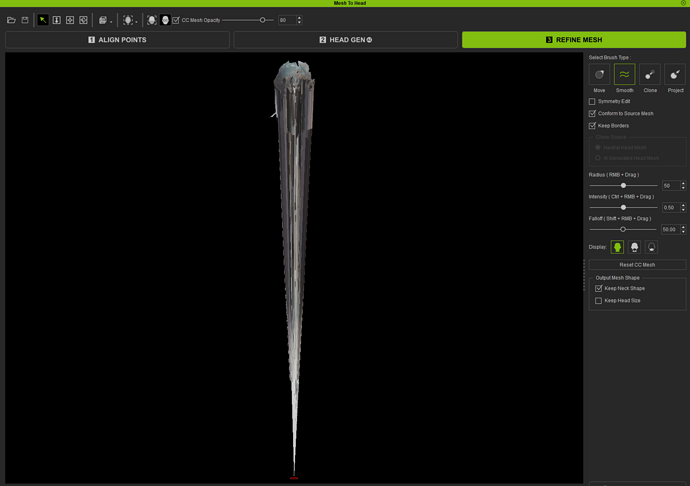Open the view cube dropdown arrow

pyautogui.click(x=111, y=22)
